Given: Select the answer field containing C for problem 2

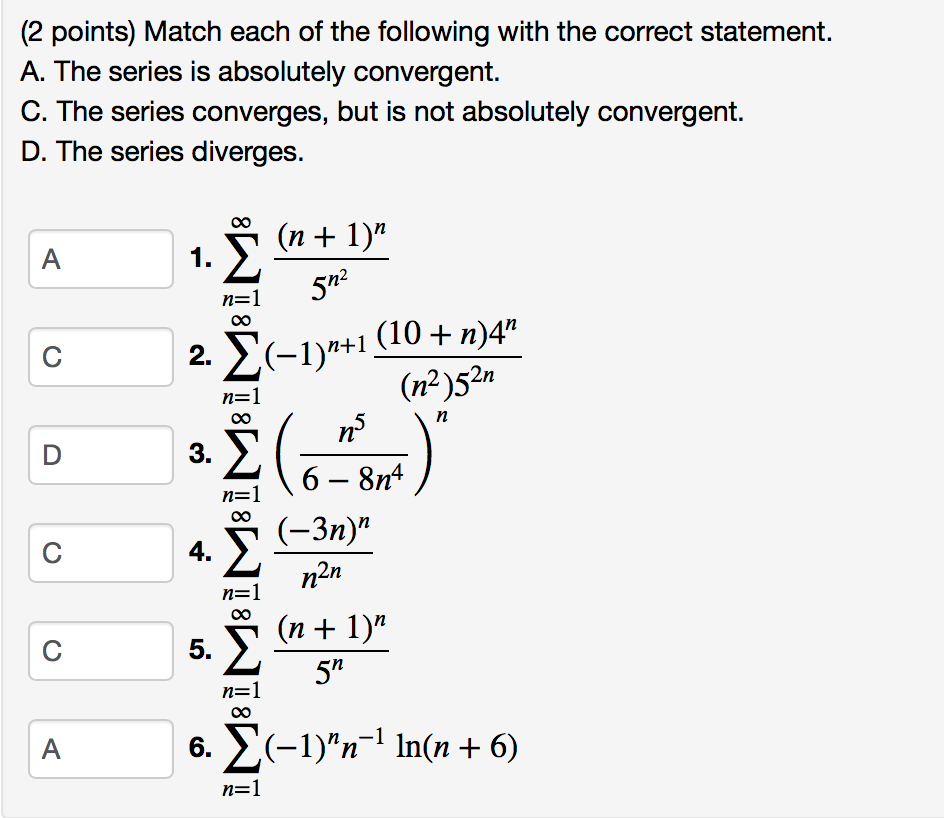Looking at the screenshot, I should click(x=100, y=357).
